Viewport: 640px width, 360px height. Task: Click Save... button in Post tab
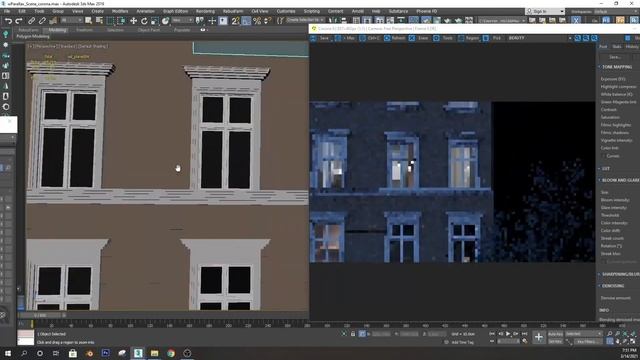click(x=615, y=57)
